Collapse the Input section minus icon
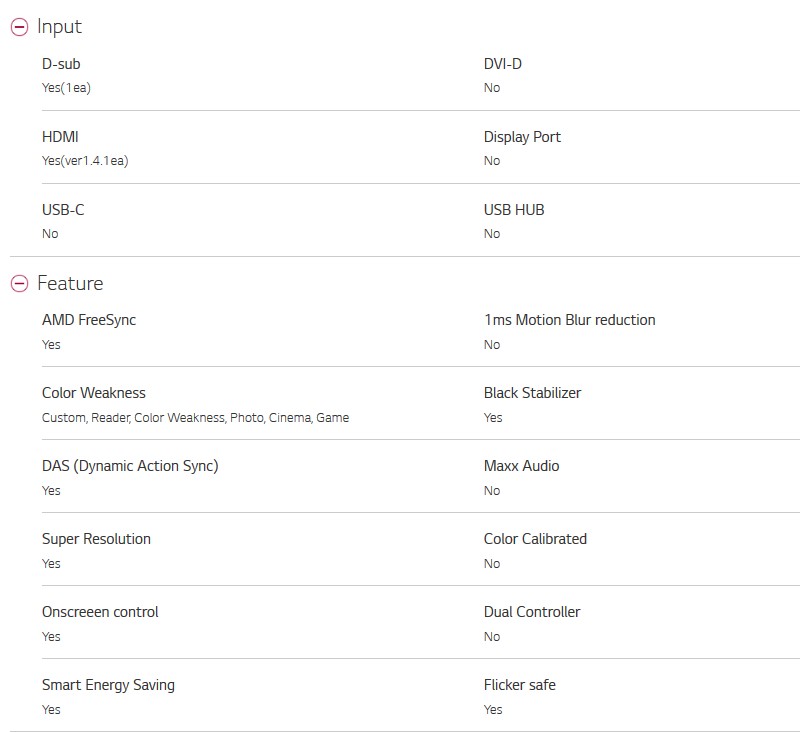Image resolution: width=800 pixels, height=732 pixels. click(x=19, y=27)
